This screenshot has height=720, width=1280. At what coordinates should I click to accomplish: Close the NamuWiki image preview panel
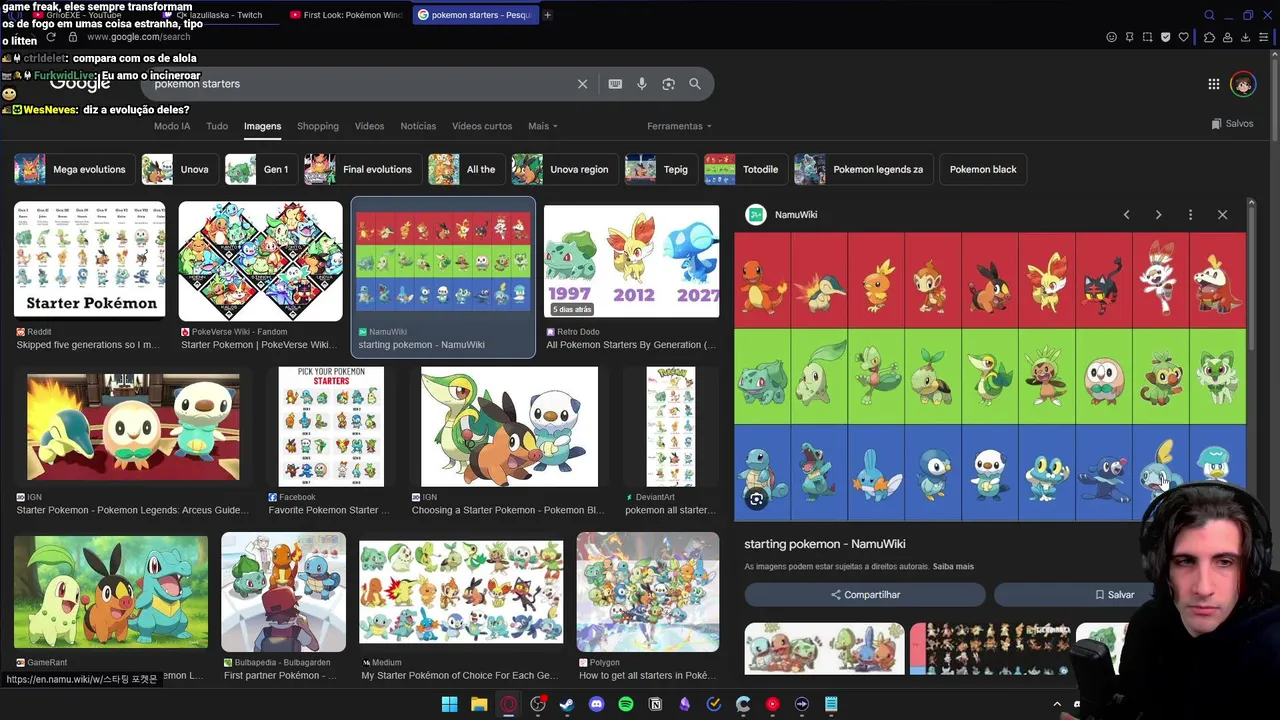(x=1222, y=215)
